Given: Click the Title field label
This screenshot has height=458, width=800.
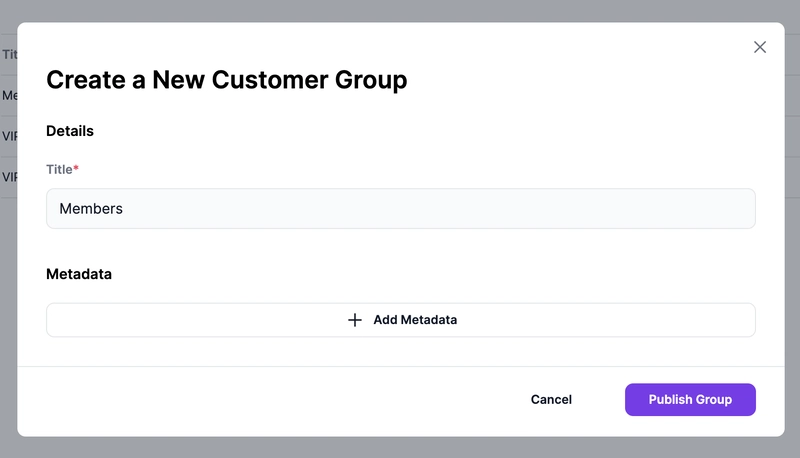Looking at the screenshot, I should tap(59, 169).
